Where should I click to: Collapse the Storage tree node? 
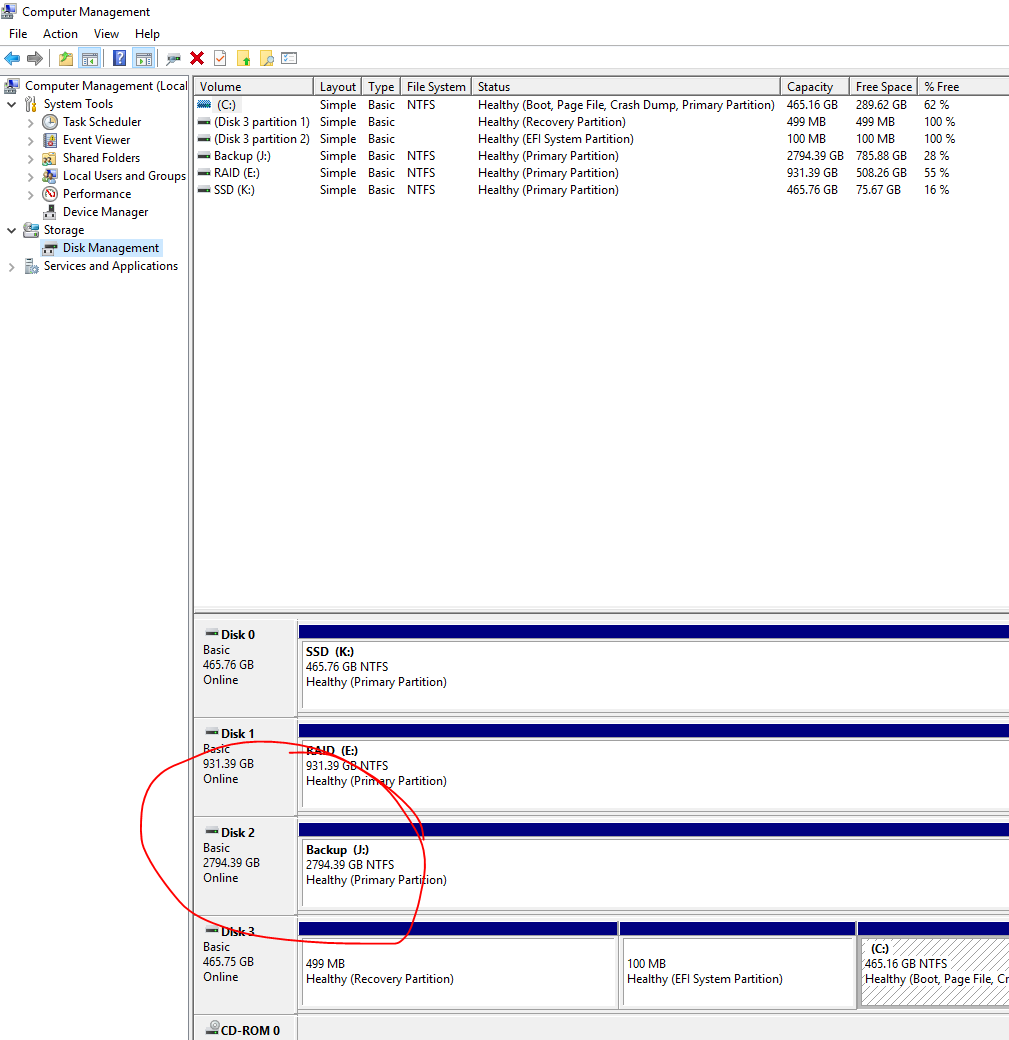coord(12,230)
